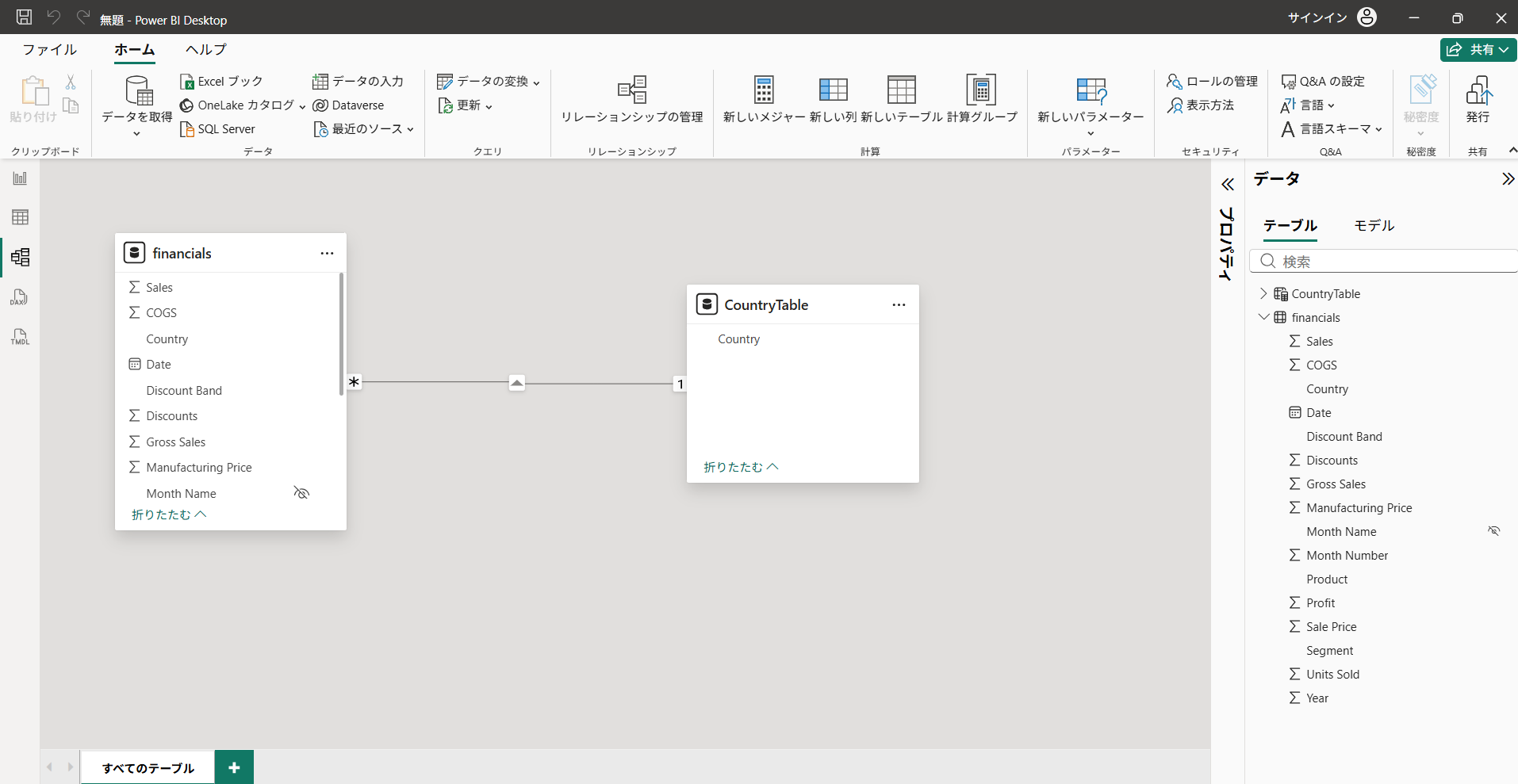Switch to モデル tab in Data pane
The width and height of the screenshot is (1518, 784).
(1374, 226)
